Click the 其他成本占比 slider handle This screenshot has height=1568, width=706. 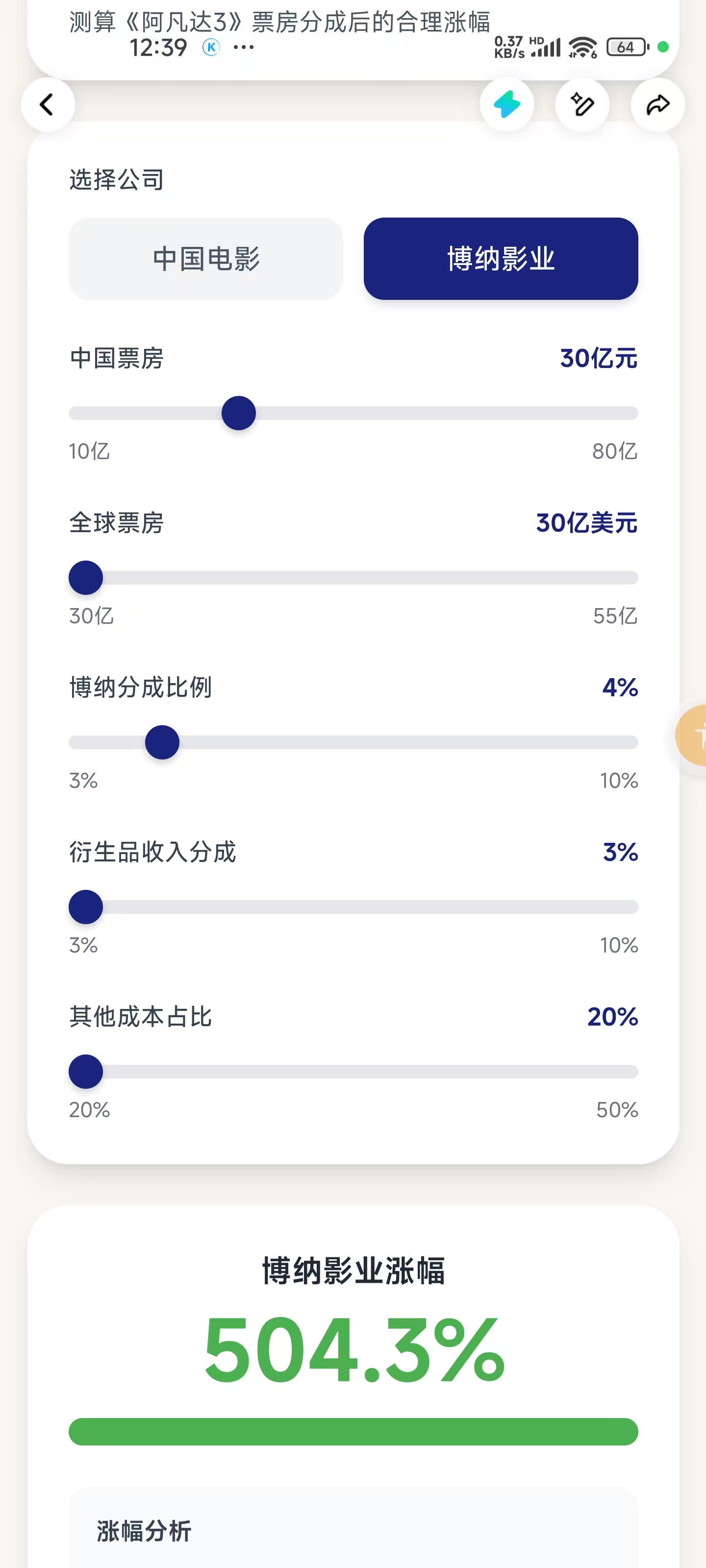86,1072
